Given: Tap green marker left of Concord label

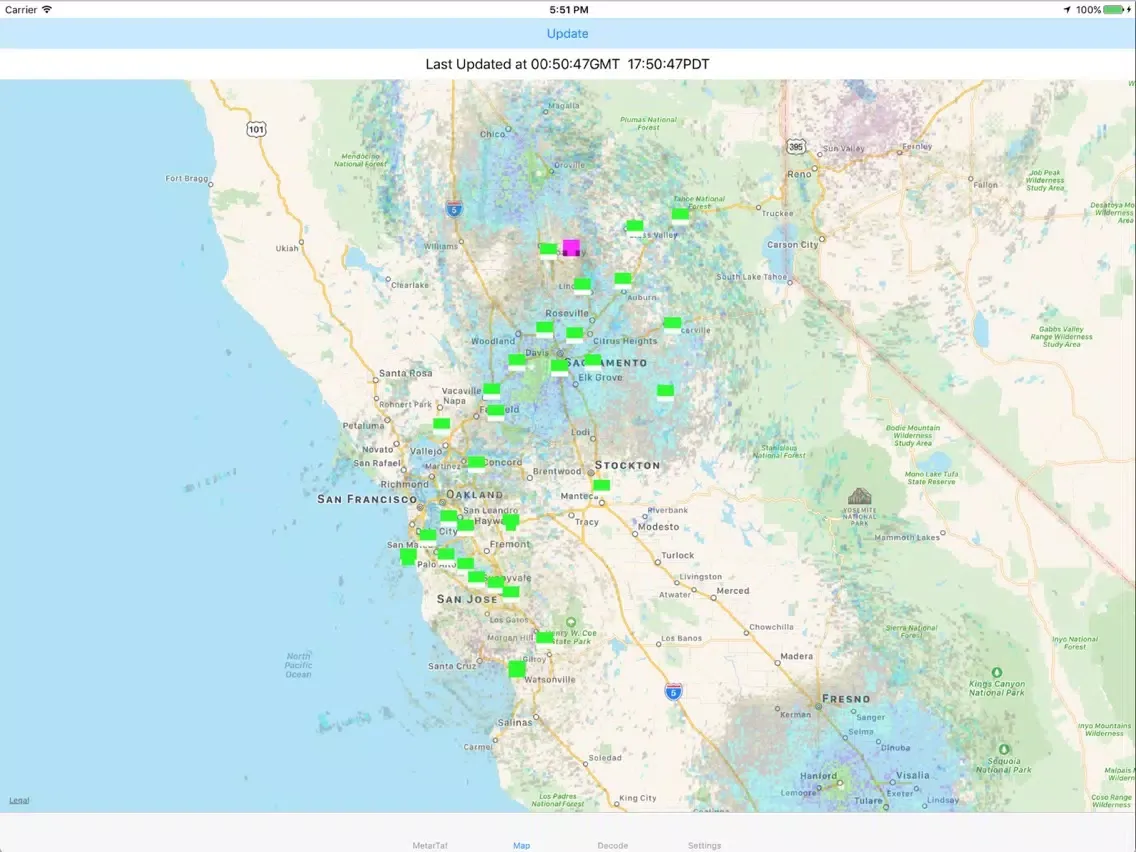Looking at the screenshot, I should tap(476, 462).
